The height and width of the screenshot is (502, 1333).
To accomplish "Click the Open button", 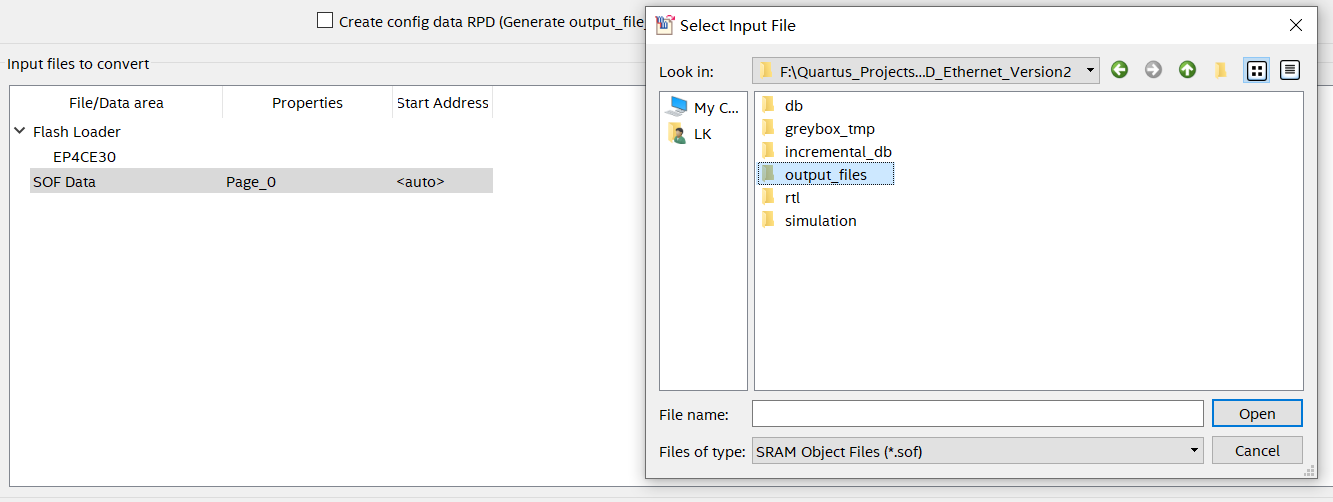I will (x=1257, y=414).
